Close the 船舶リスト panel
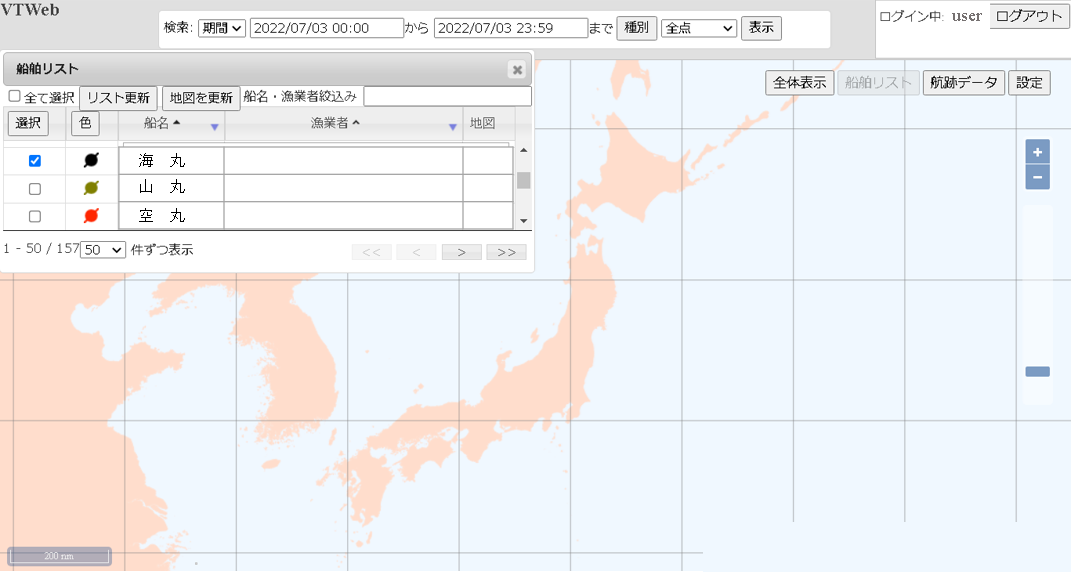1074x572 pixels. coord(516,69)
